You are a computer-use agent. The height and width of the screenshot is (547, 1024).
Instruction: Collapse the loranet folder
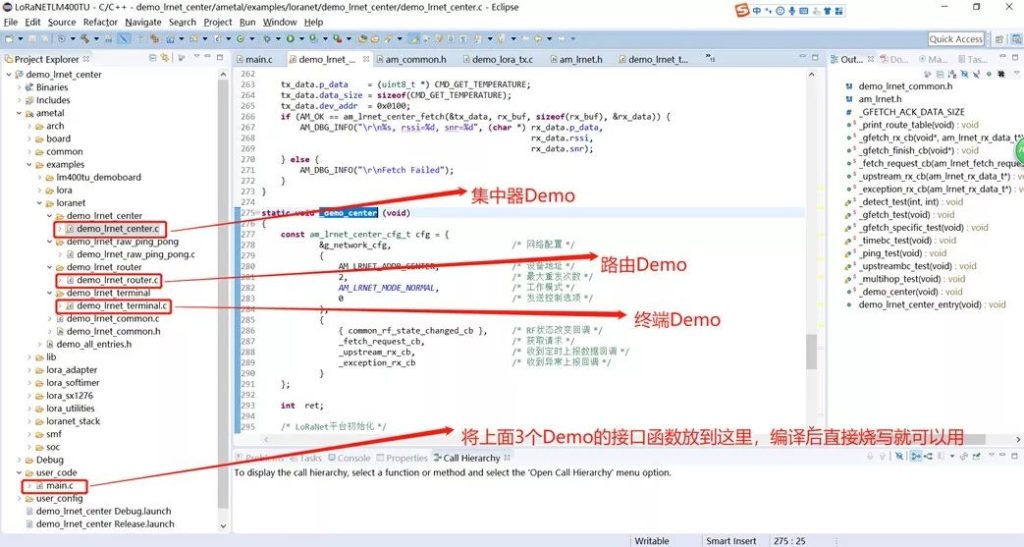(39, 203)
